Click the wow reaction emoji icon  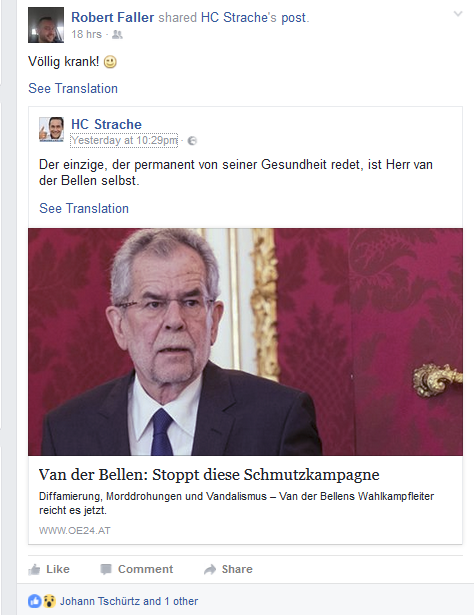click(x=49, y=601)
